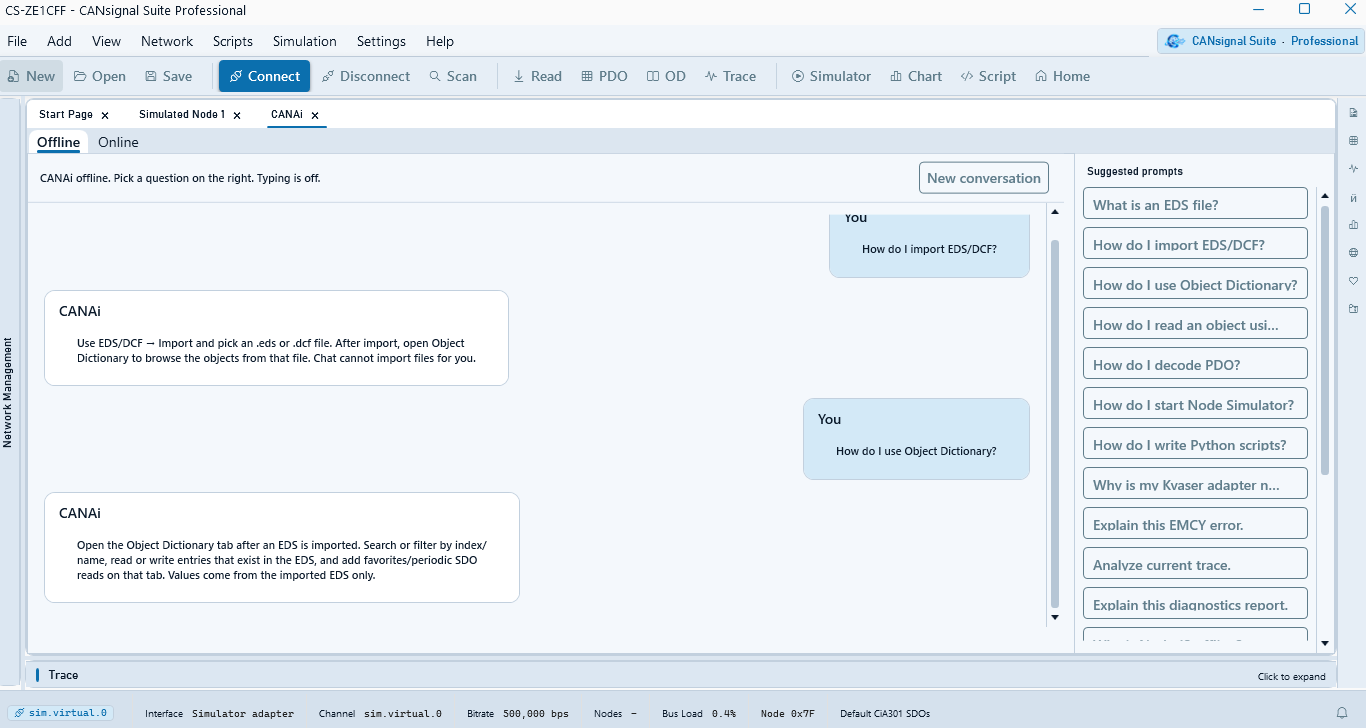Pick the 'How do I start Node Simulator?' prompt
The width and height of the screenshot is (1366, 728).
pyautogui.click(x=1195, y=403)
